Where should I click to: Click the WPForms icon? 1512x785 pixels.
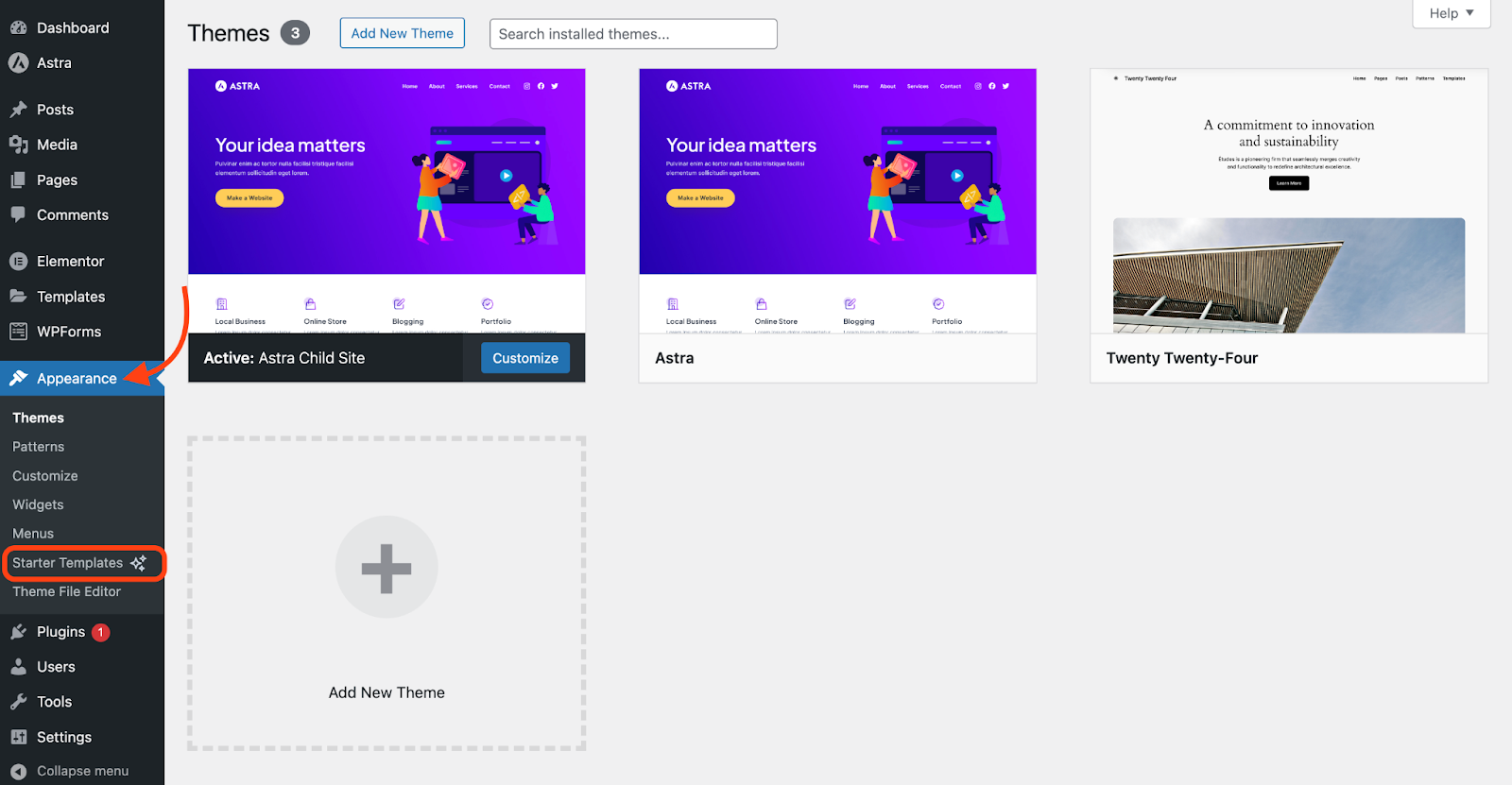18,332
